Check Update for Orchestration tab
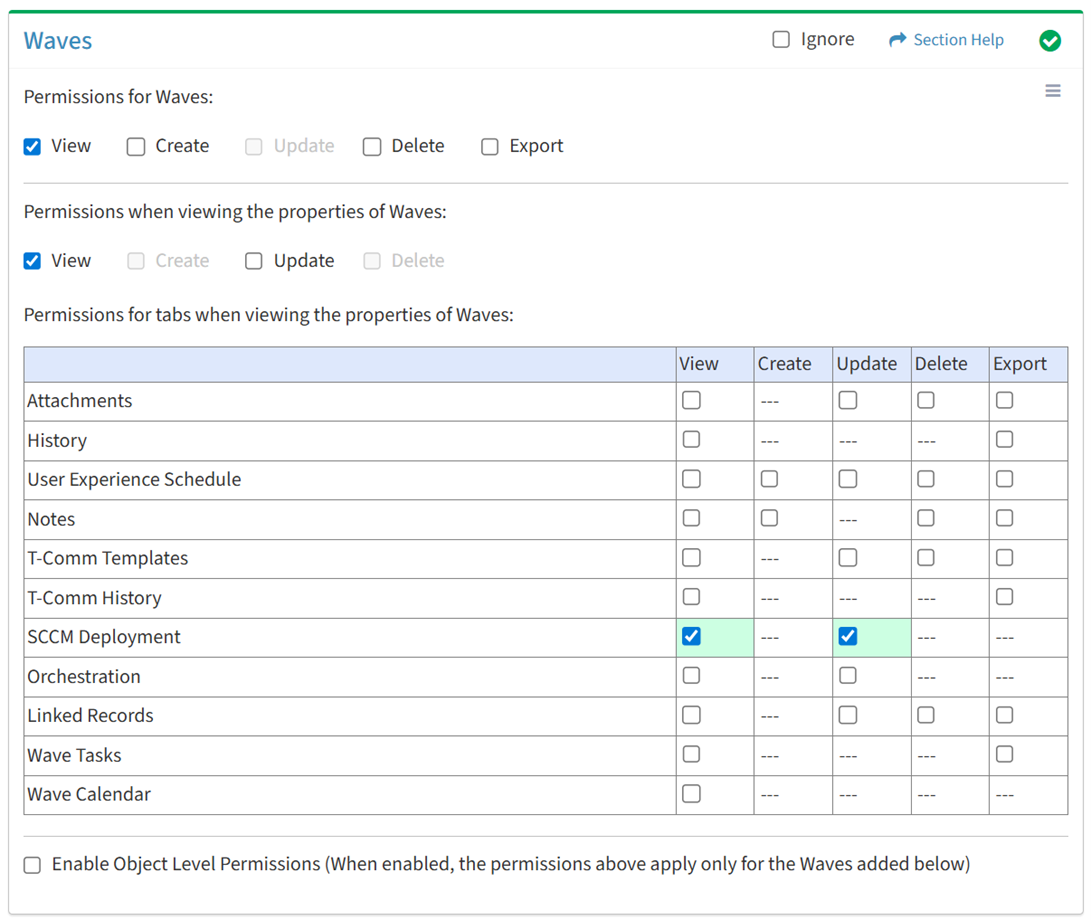Viewport: 1091px width, 920px height. point(848,675)
